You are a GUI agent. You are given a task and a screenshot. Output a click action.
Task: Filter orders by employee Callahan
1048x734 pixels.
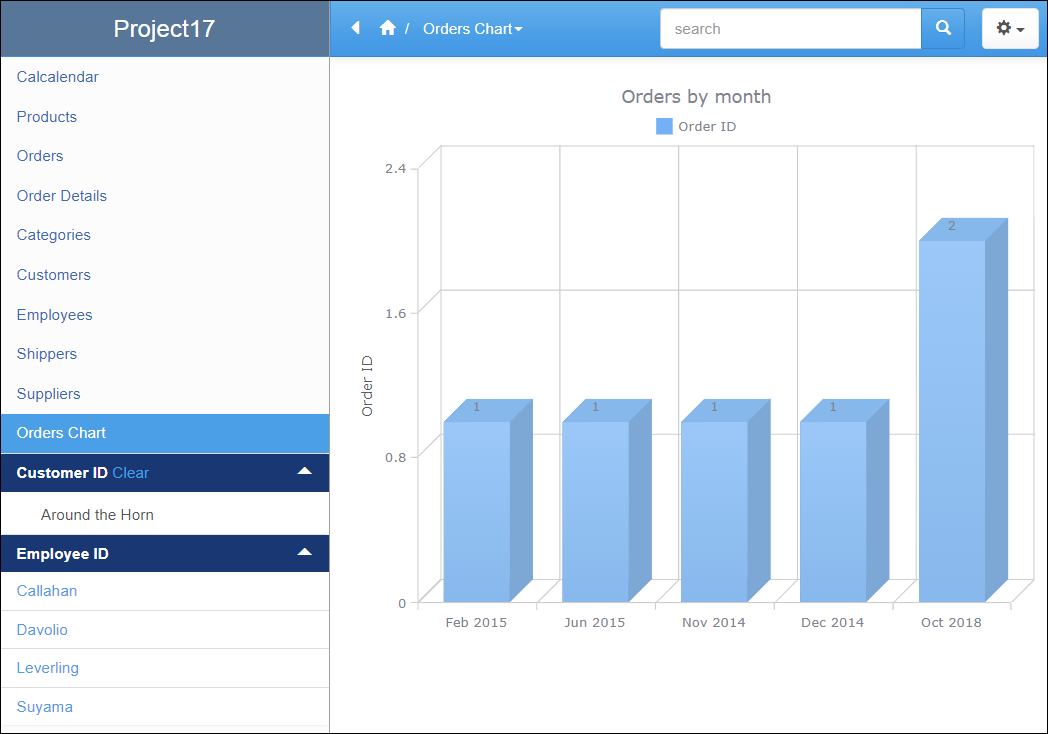(46, 591)
